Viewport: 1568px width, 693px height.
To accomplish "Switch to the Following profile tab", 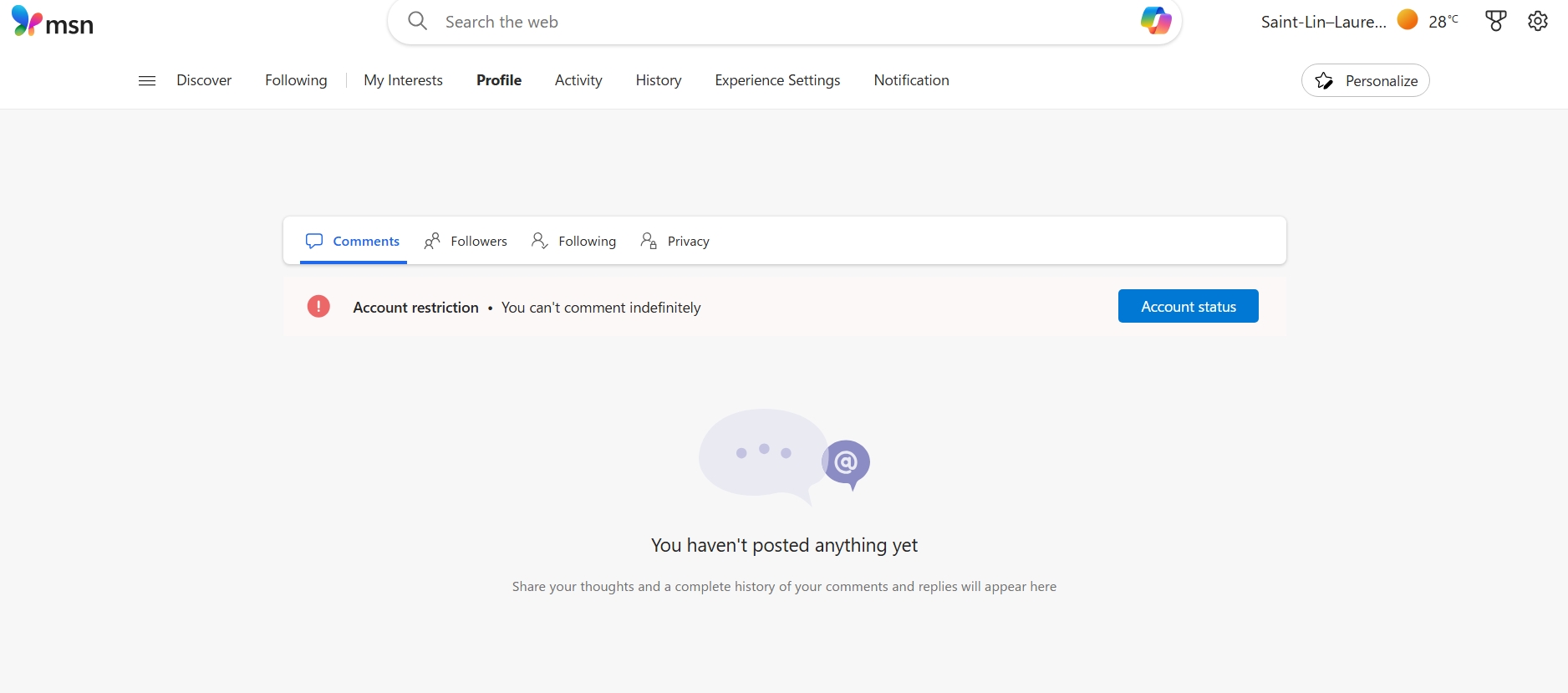I will tap(574, 241).
